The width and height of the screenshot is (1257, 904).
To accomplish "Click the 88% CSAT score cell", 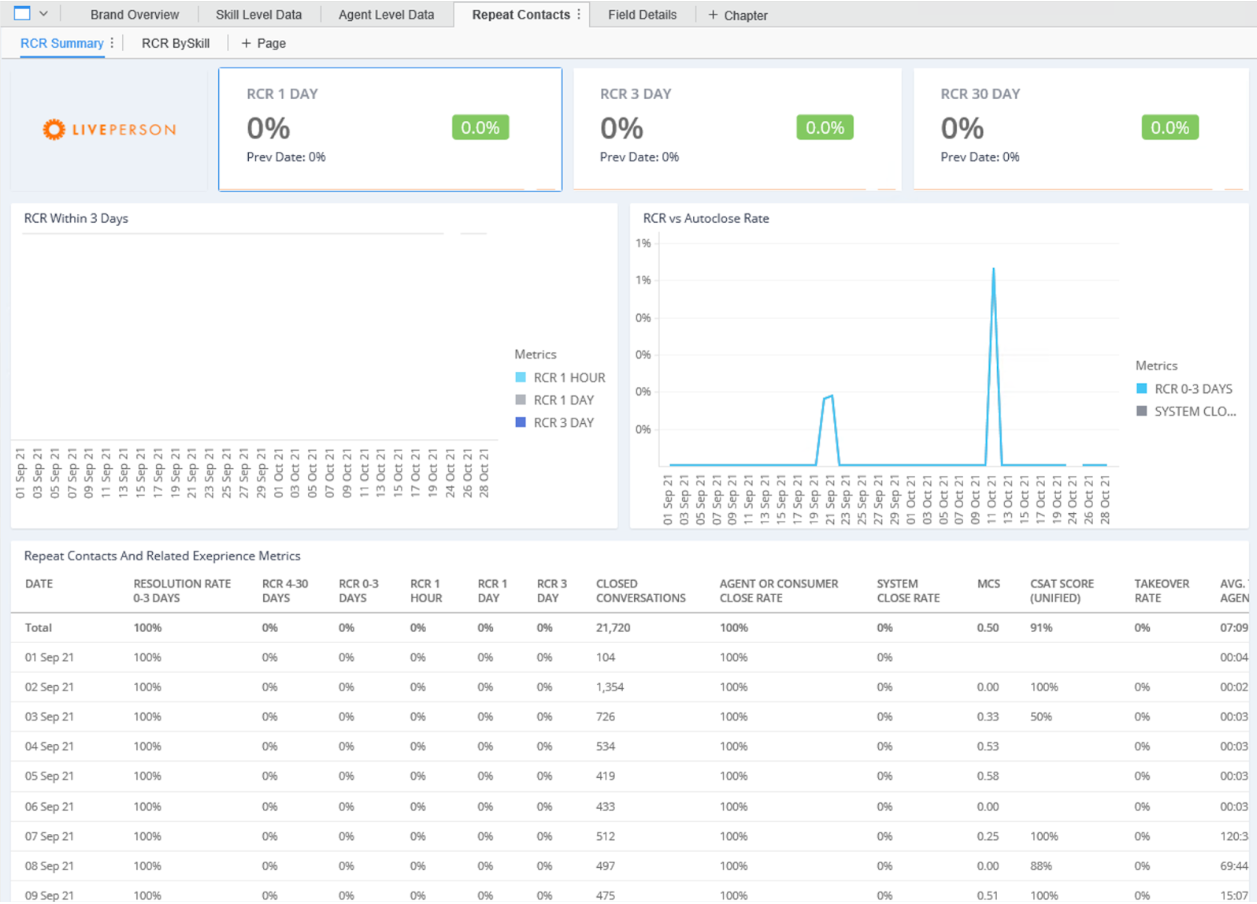I will (1042, 866).
